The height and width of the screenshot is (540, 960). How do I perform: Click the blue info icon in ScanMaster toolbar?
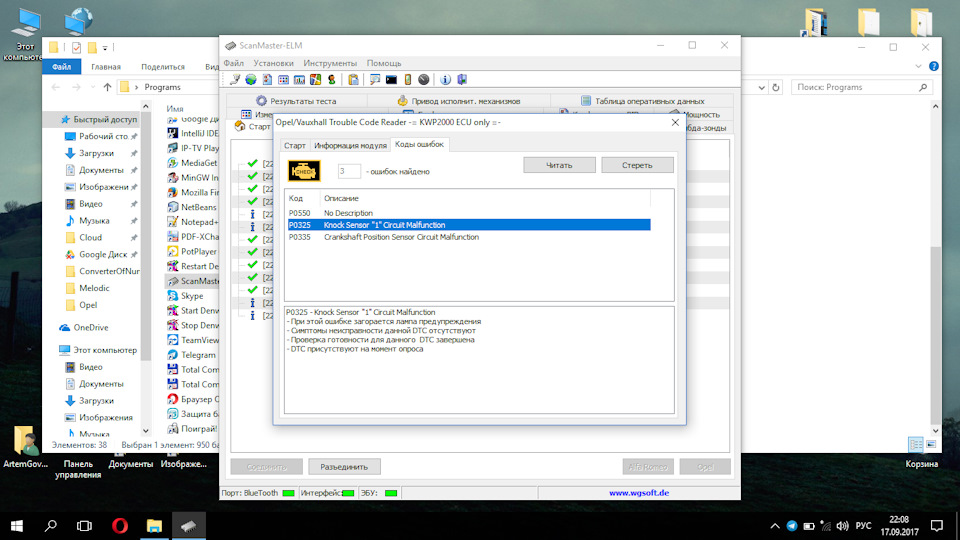pos(446,80)
